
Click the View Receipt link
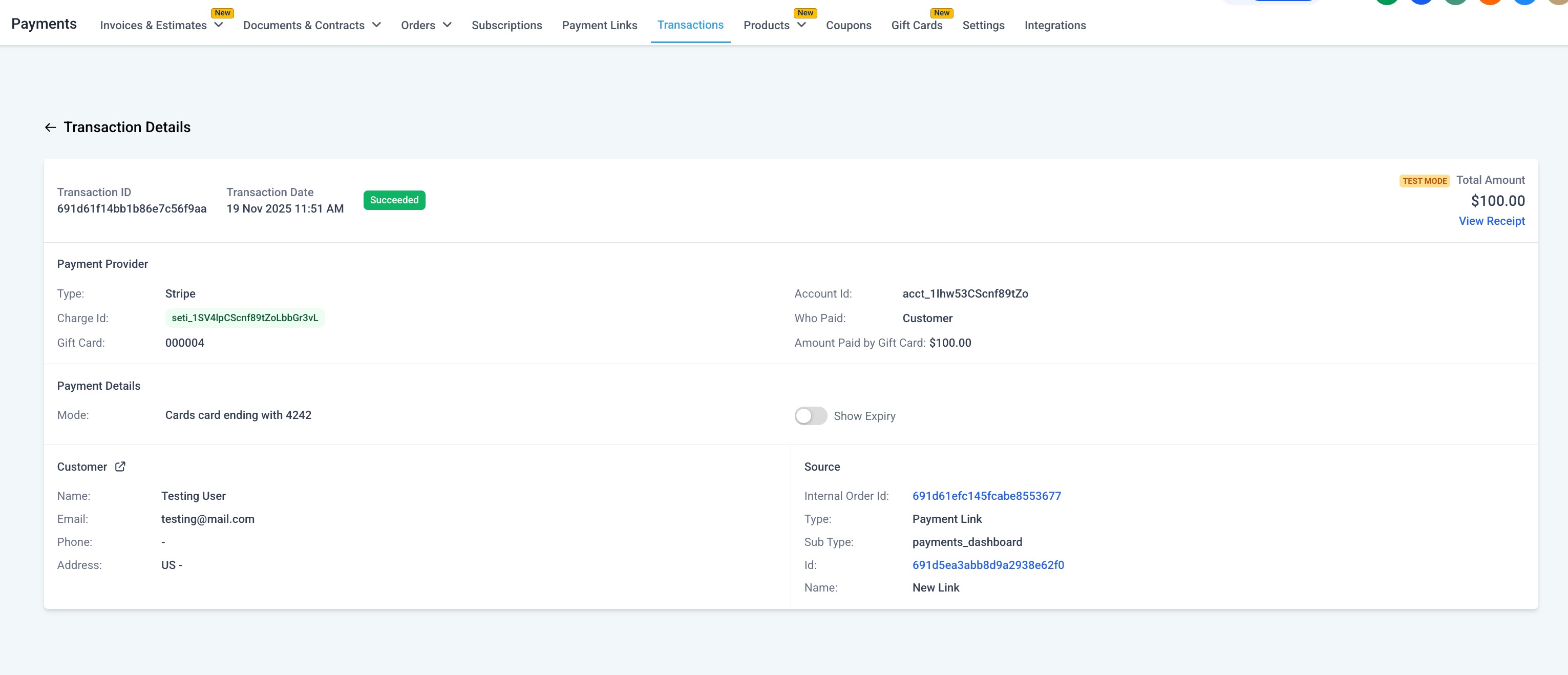click(x=1491, y=221)
